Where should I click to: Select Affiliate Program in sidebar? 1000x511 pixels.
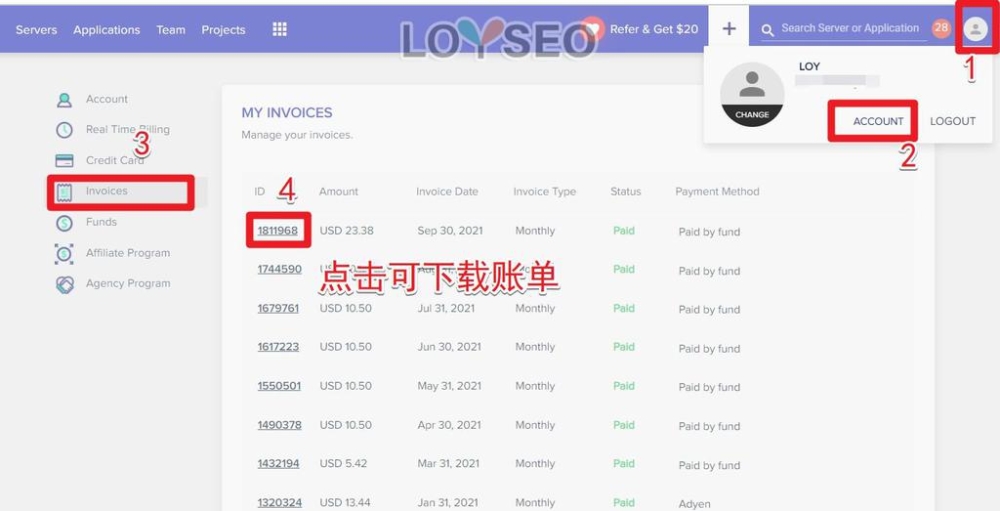click(128, 253)
